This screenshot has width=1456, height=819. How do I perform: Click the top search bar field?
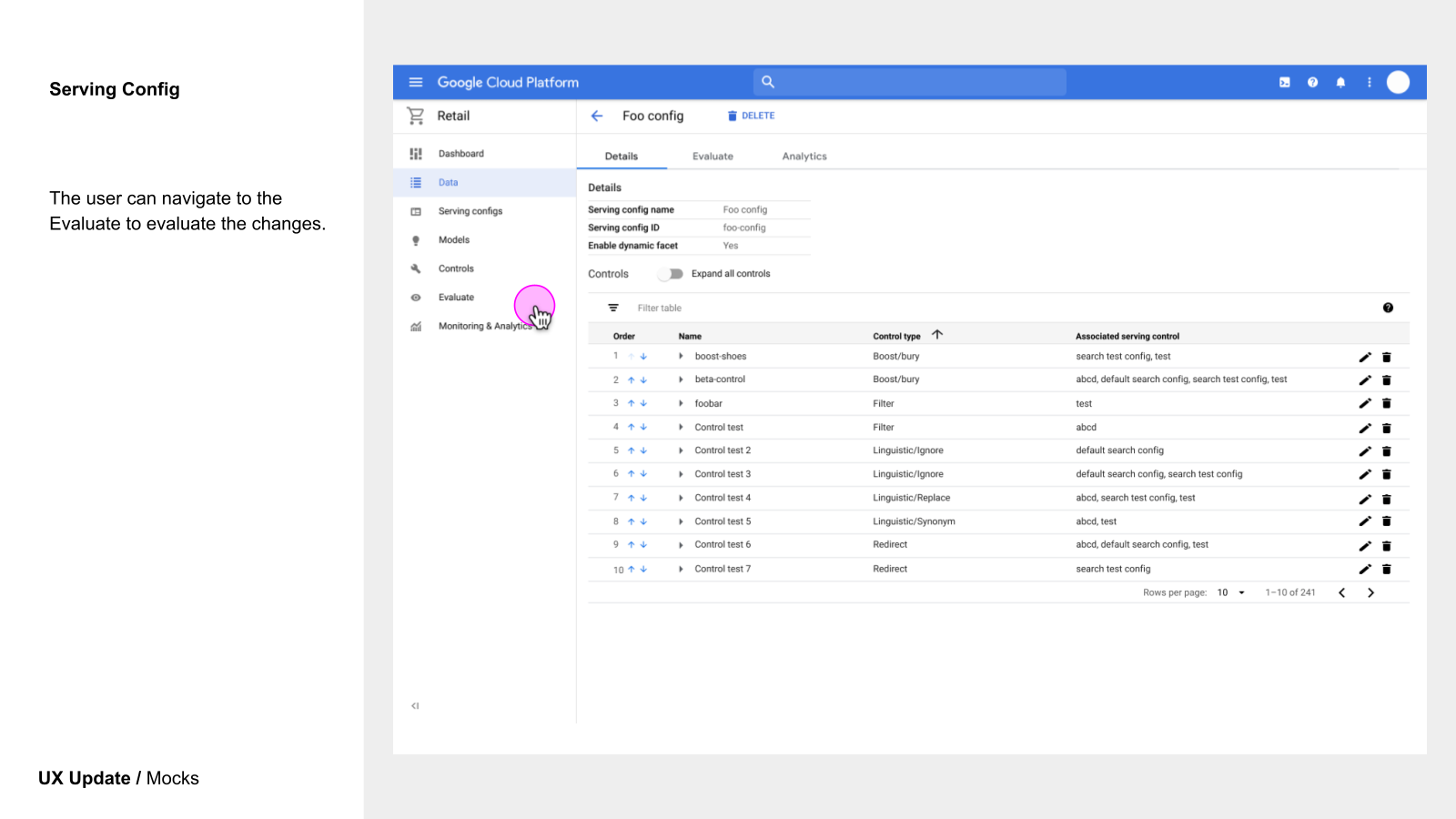tap(910, 82)
